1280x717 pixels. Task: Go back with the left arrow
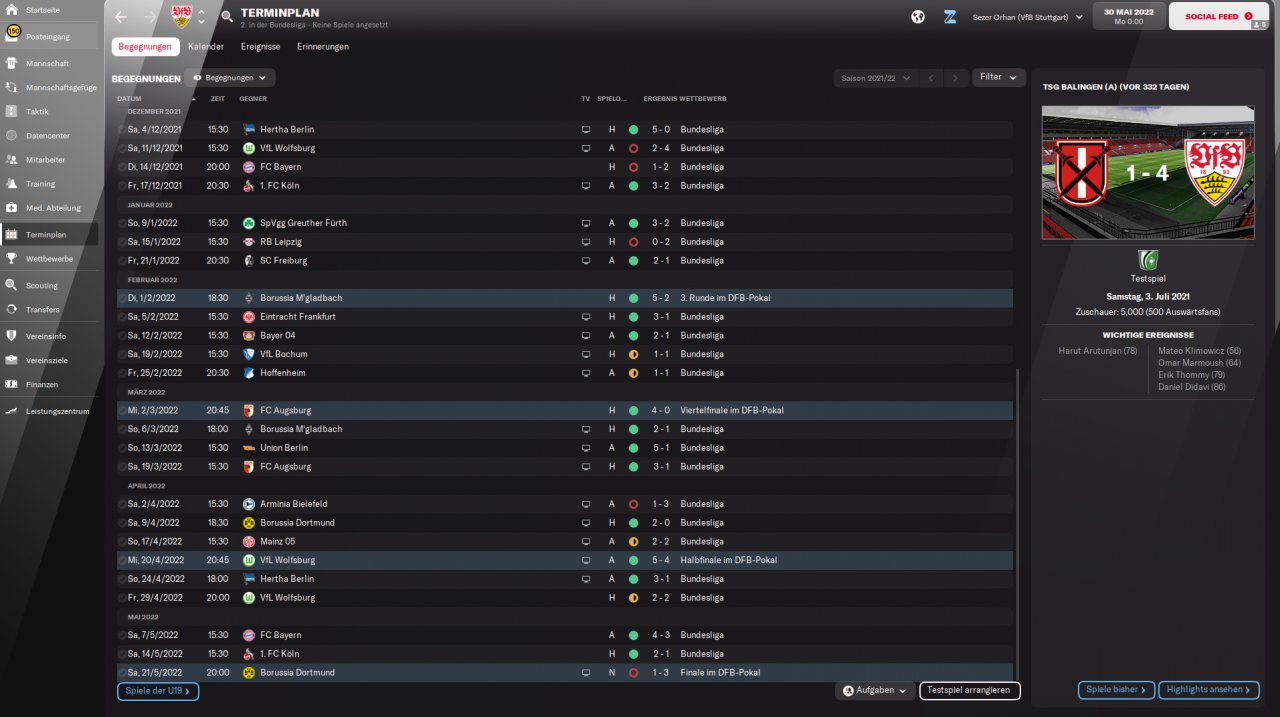click(121, 17)
